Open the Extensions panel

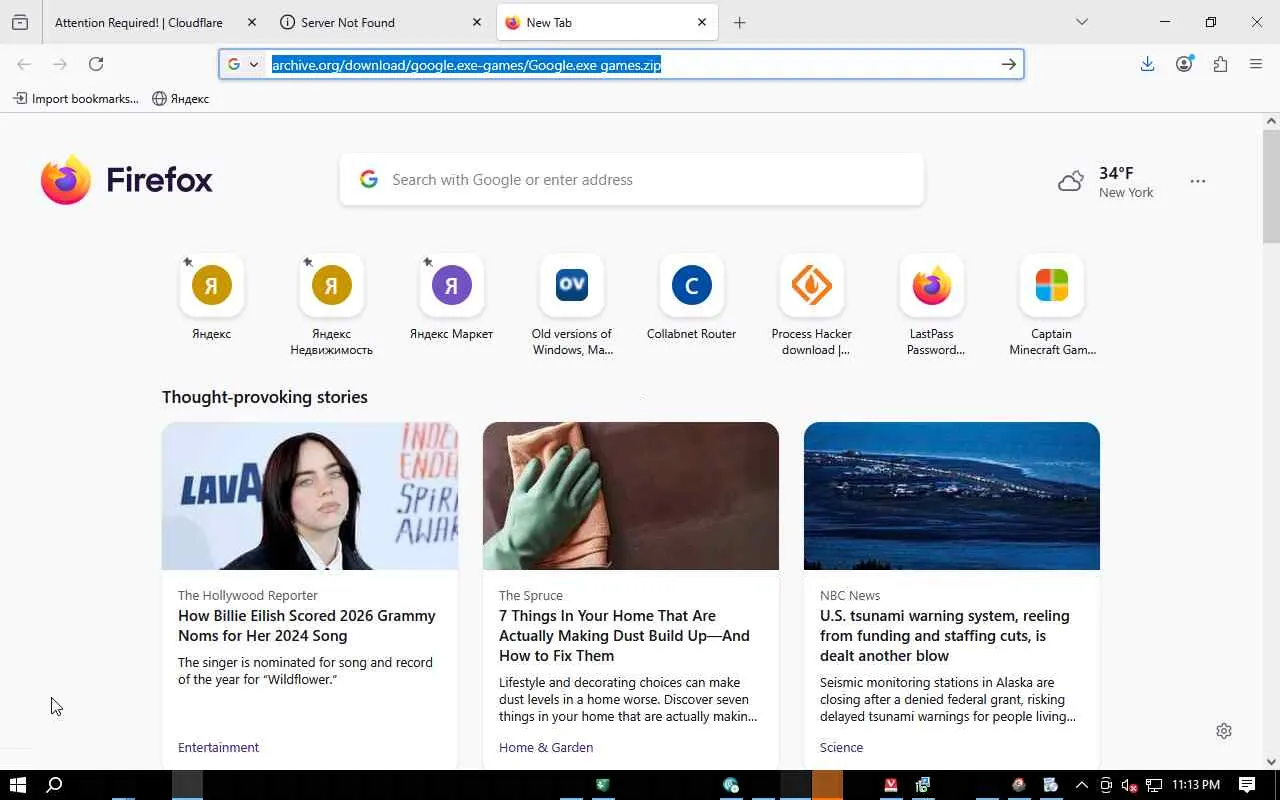(1220, 64)
